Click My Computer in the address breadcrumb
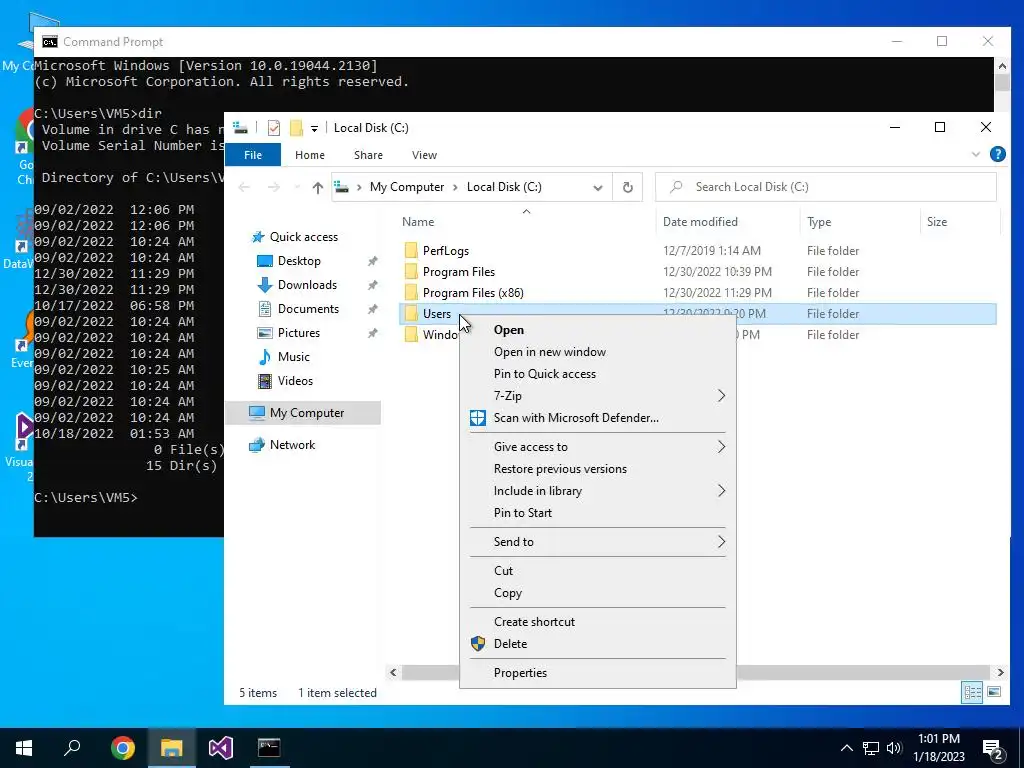Screen dimensions: 1024x768 point(407,187)
